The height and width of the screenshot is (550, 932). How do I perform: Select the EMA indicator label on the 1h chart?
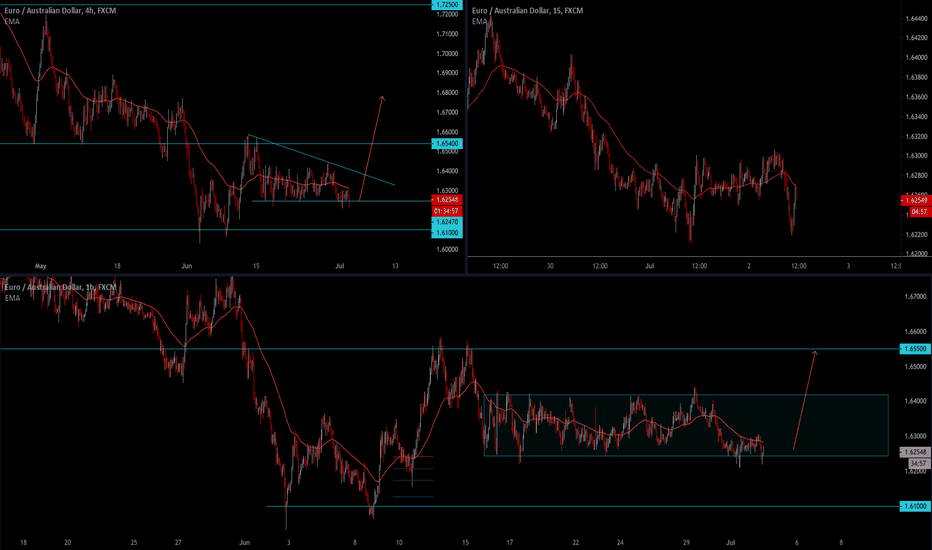click(12, 298)
